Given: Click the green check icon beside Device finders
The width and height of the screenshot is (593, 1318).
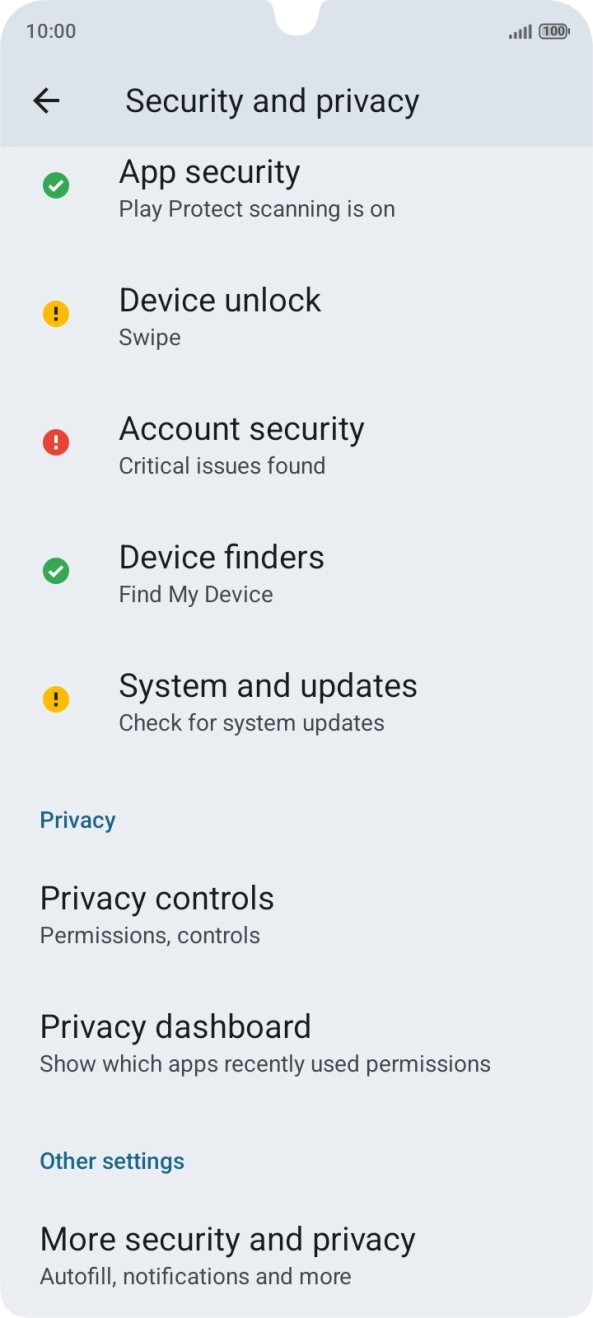Looking at the screenshot, I should coord(56,570).
